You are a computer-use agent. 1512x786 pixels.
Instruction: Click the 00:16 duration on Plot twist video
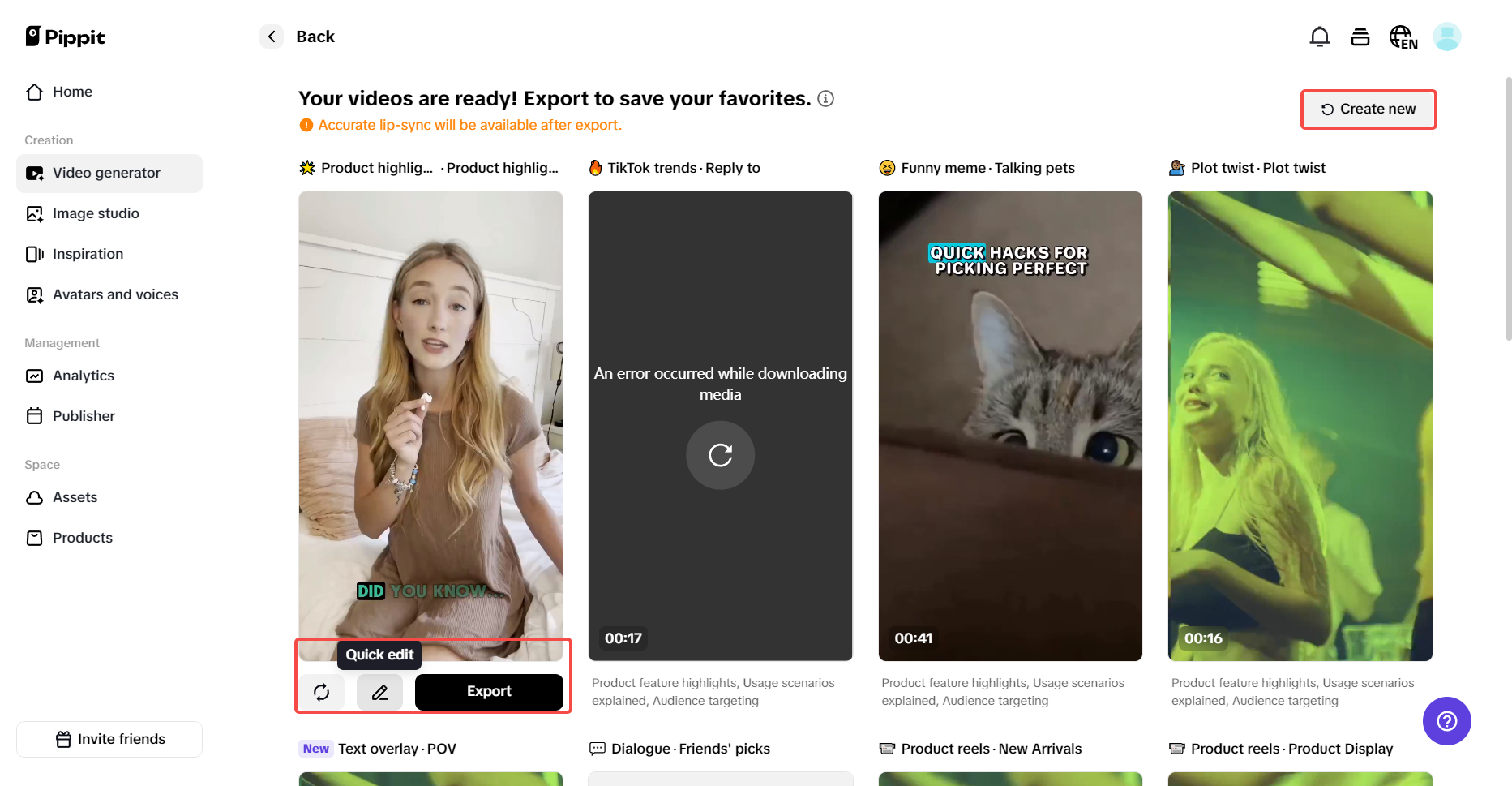click(1203, 638)
